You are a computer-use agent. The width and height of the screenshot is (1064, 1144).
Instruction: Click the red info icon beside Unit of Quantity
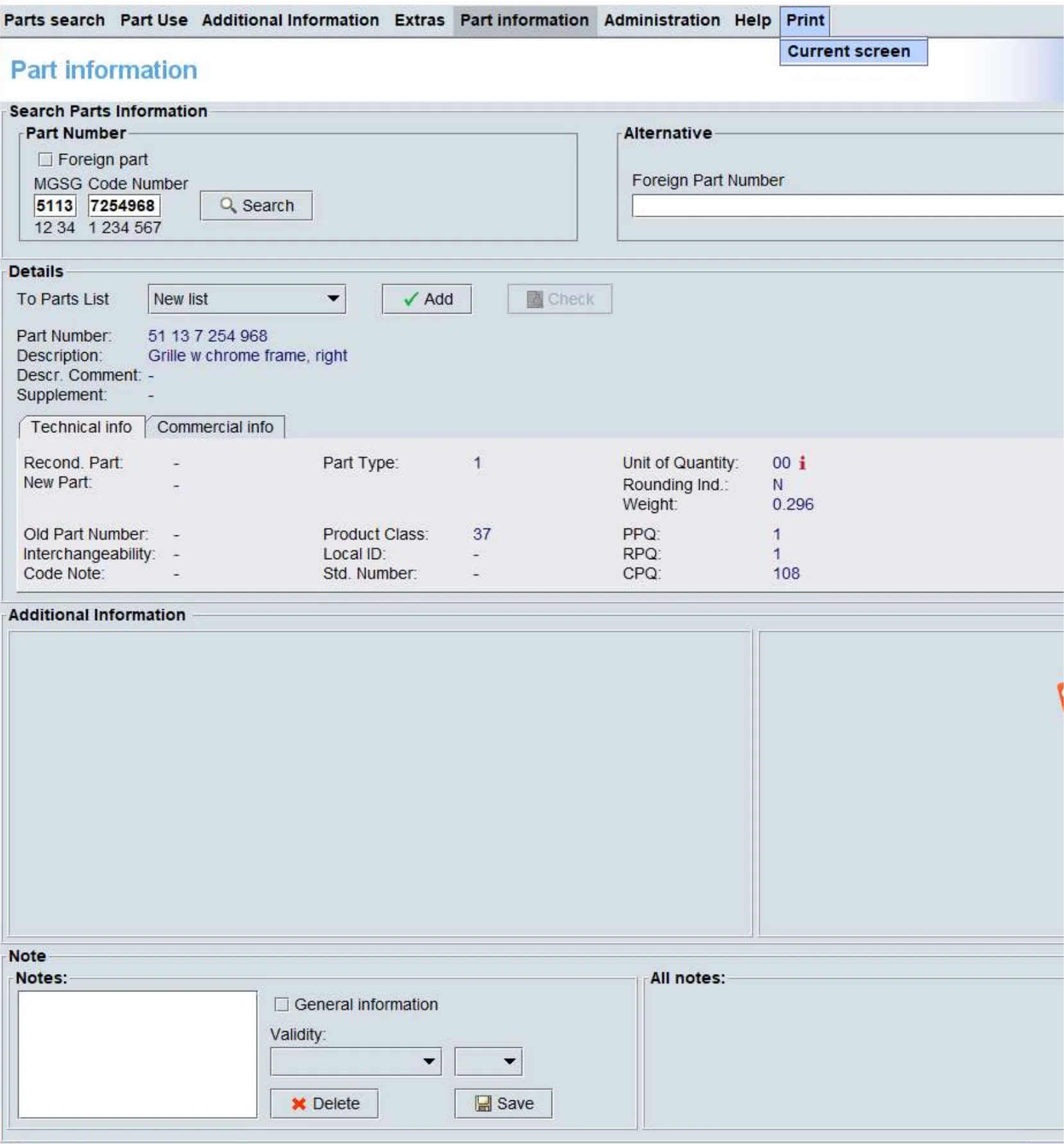click(x=802, y=462)
